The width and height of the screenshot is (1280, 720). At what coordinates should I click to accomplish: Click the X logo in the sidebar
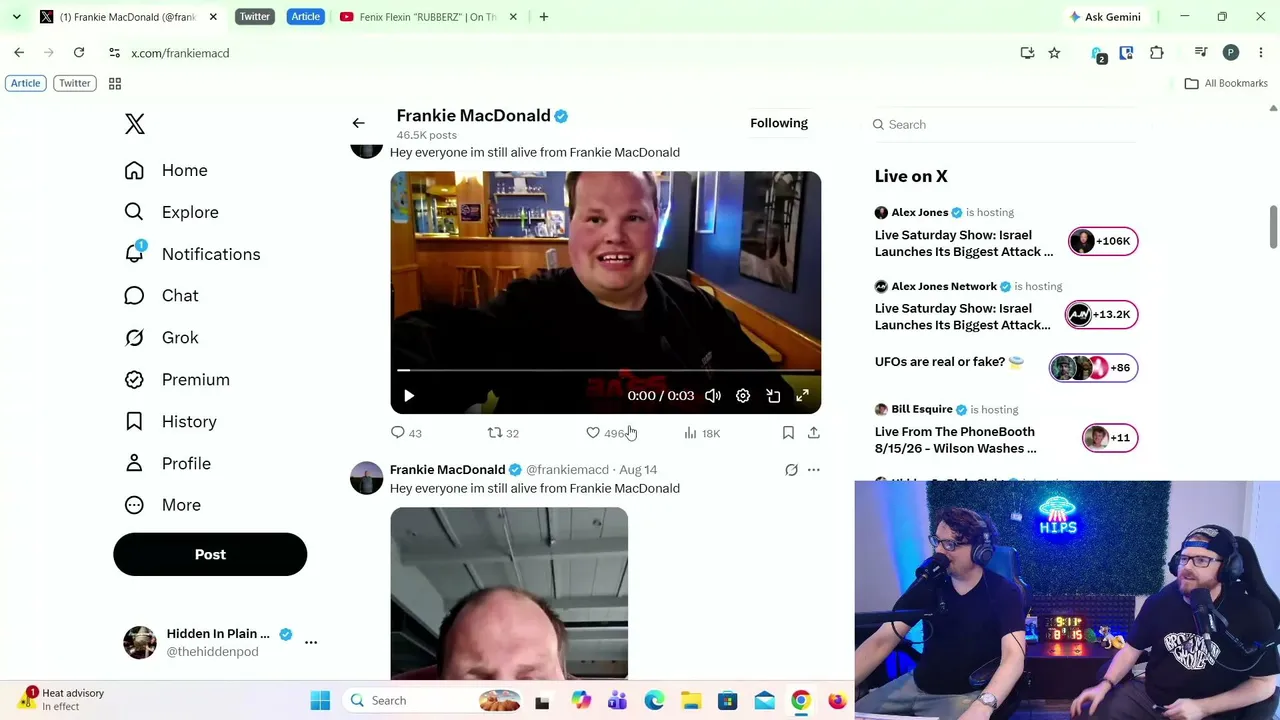[135, 124]
